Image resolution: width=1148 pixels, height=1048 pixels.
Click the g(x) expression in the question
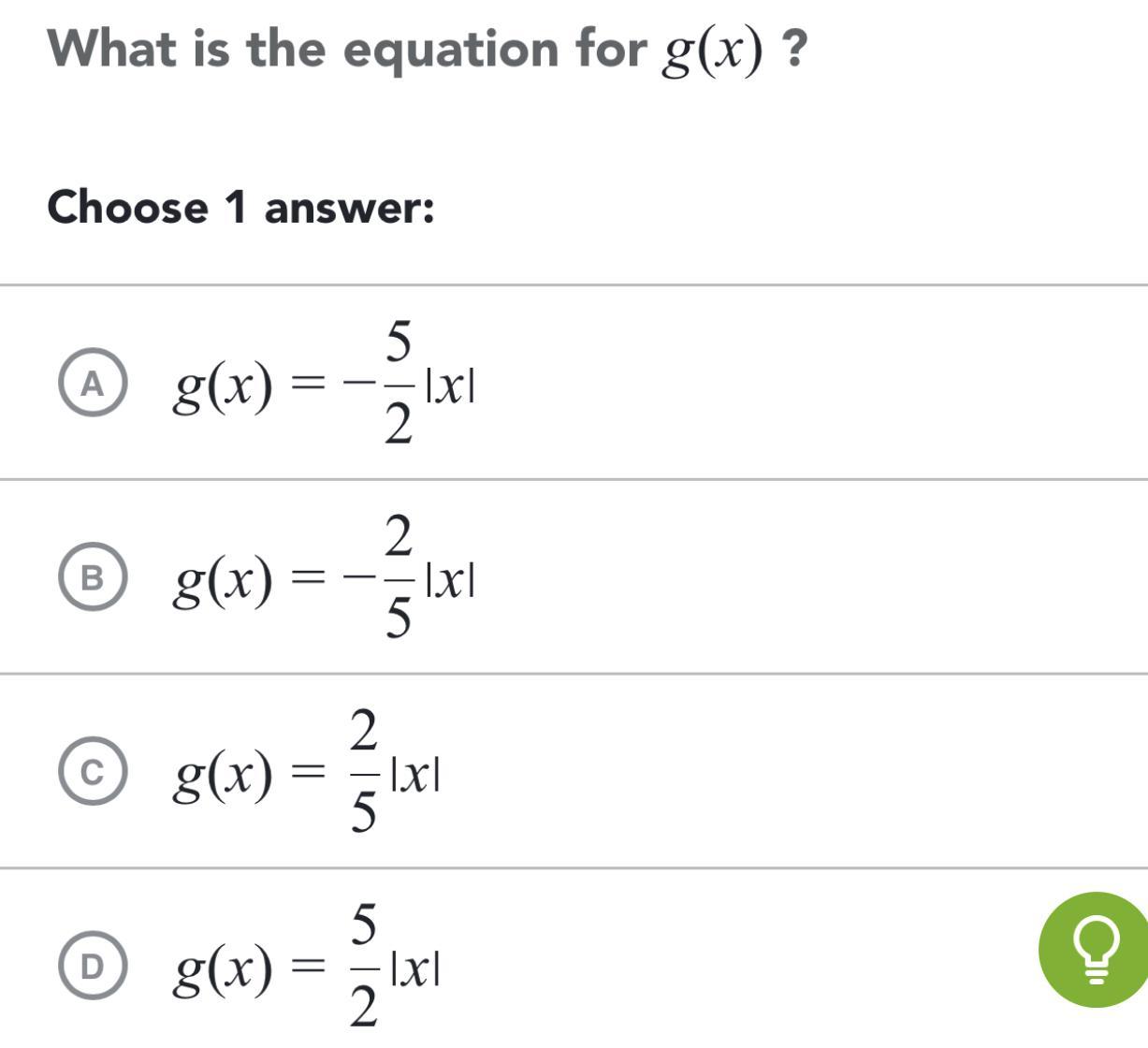tap(711, 51)
